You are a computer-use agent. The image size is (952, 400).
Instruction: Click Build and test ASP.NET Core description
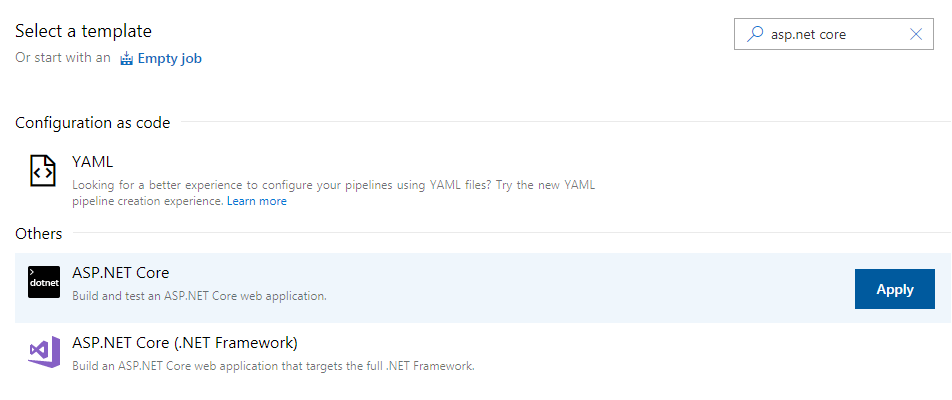pyautogui.click(x=200, y=297)
